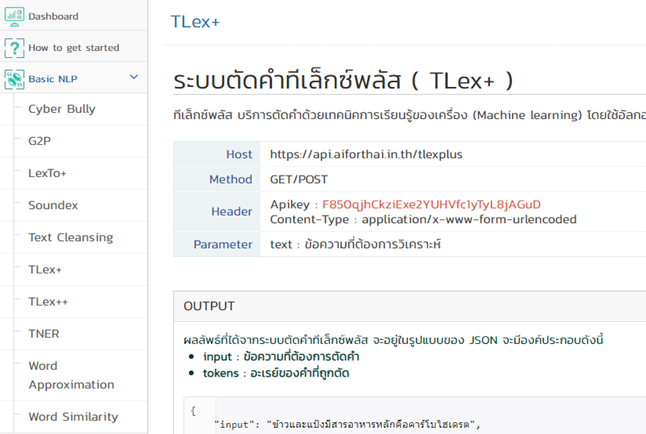This screenshot has height=434, width=646.
Task: Click the input bullet description
Action: click(x=281, y=357)
